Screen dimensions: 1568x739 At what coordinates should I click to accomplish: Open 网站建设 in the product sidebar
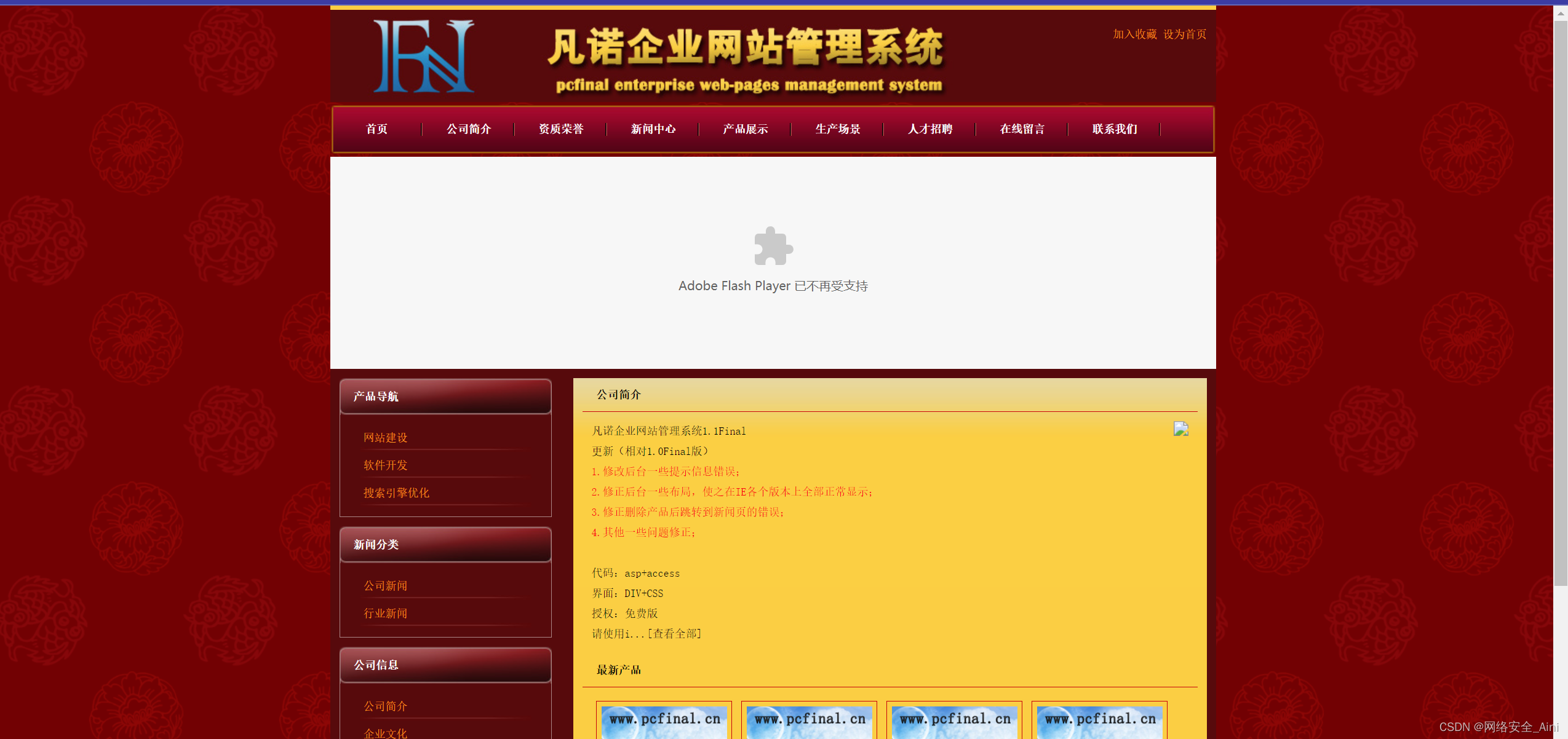point(386,438)
